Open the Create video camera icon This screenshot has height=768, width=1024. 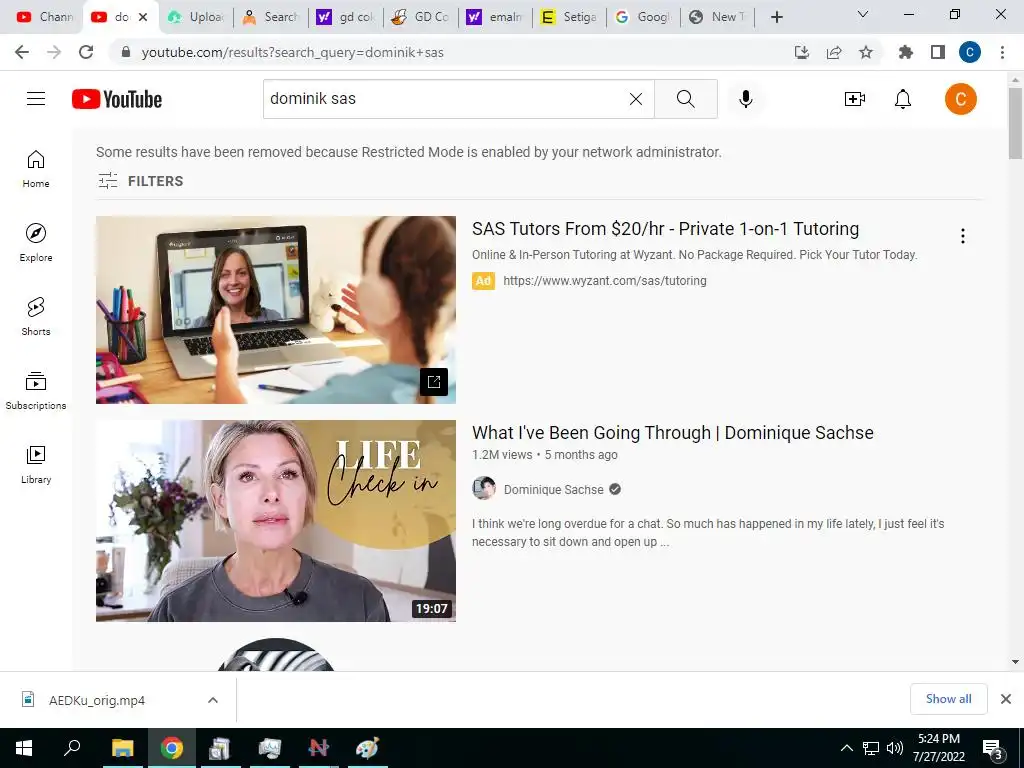855,99
